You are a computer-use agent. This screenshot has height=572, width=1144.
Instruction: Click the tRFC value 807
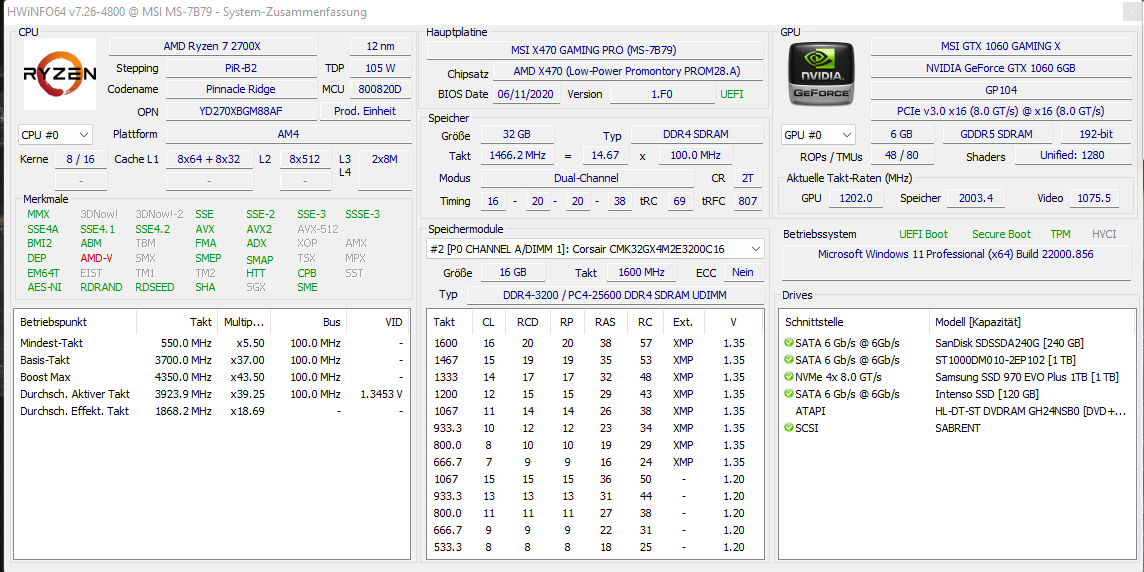(747, 201)
